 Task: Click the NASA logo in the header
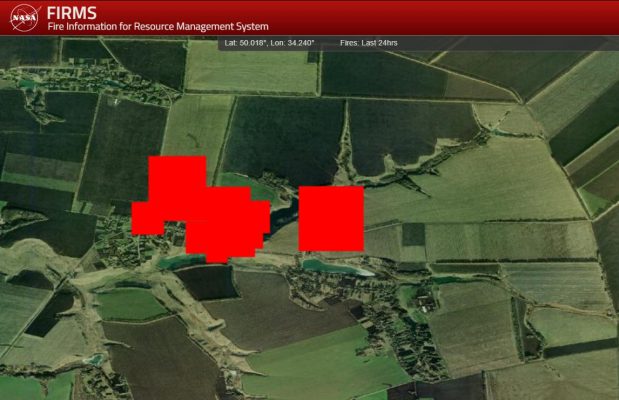coord(24,17)
